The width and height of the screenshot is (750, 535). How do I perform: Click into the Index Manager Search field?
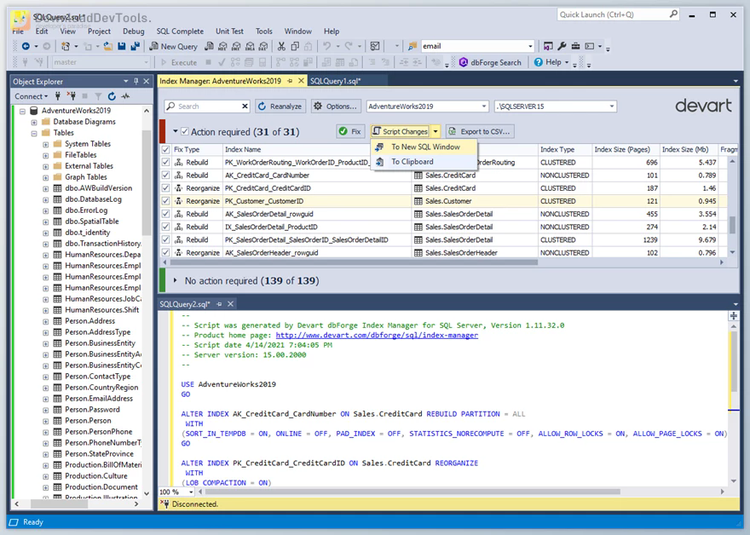(207, 106)
